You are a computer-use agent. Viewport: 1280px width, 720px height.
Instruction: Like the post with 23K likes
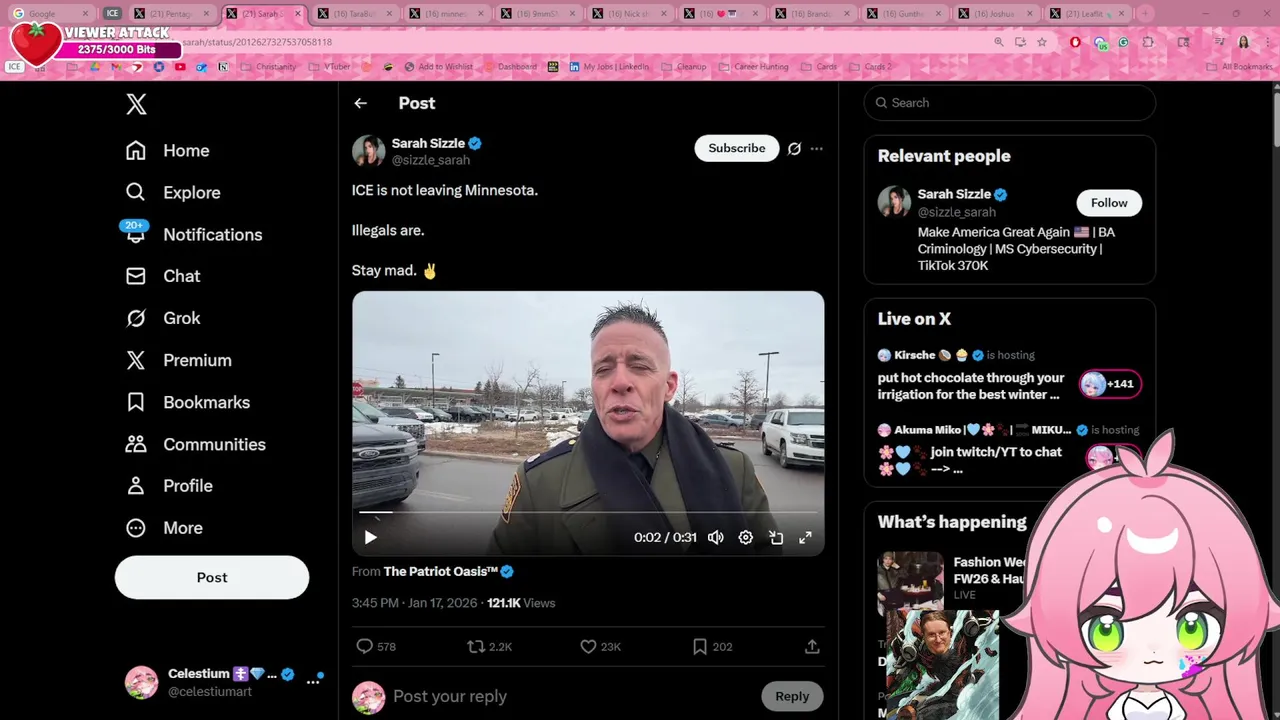tap(601, 647)
